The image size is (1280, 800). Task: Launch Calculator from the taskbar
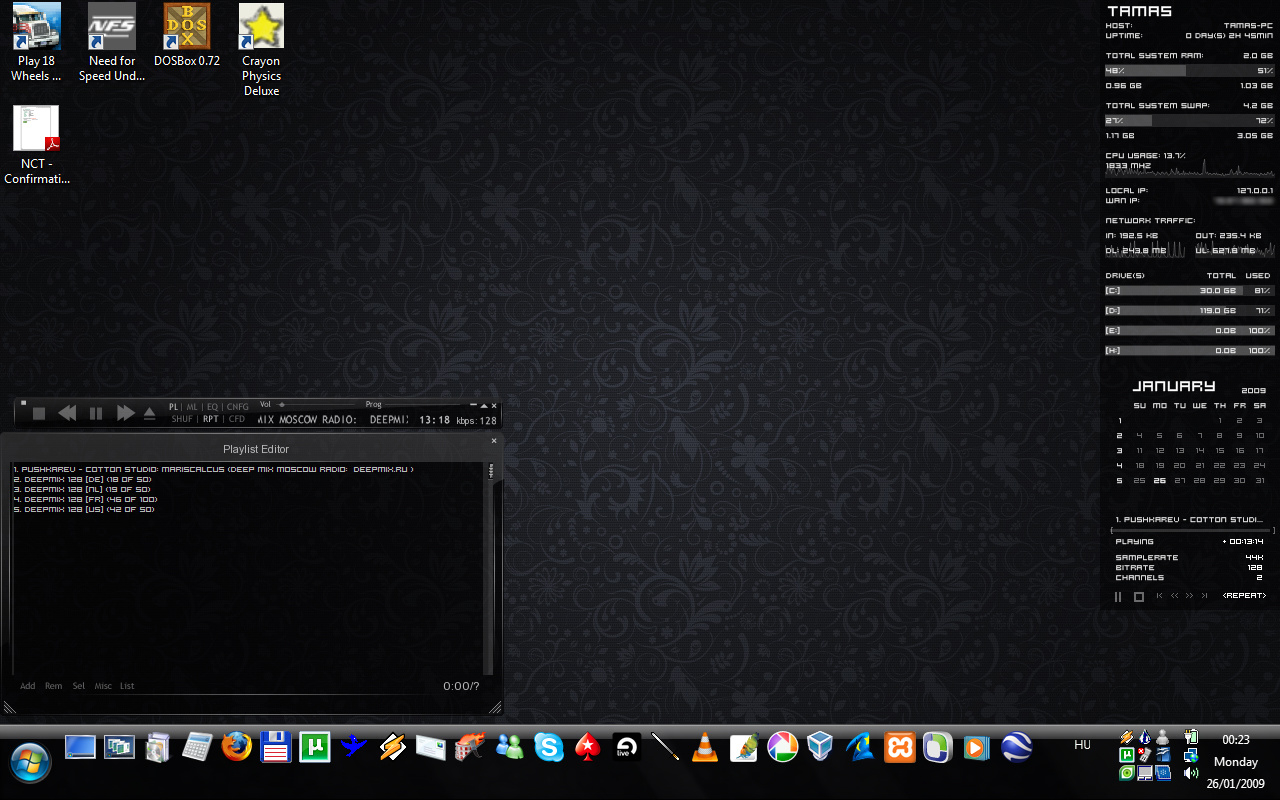(x=197, y=747)
